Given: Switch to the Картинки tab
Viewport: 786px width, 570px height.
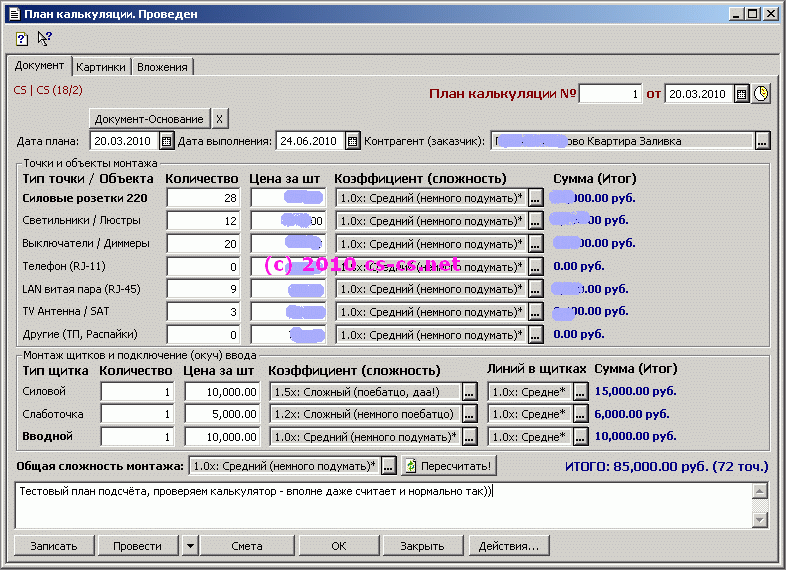Looking at the screenshot, I should [101, 67].
